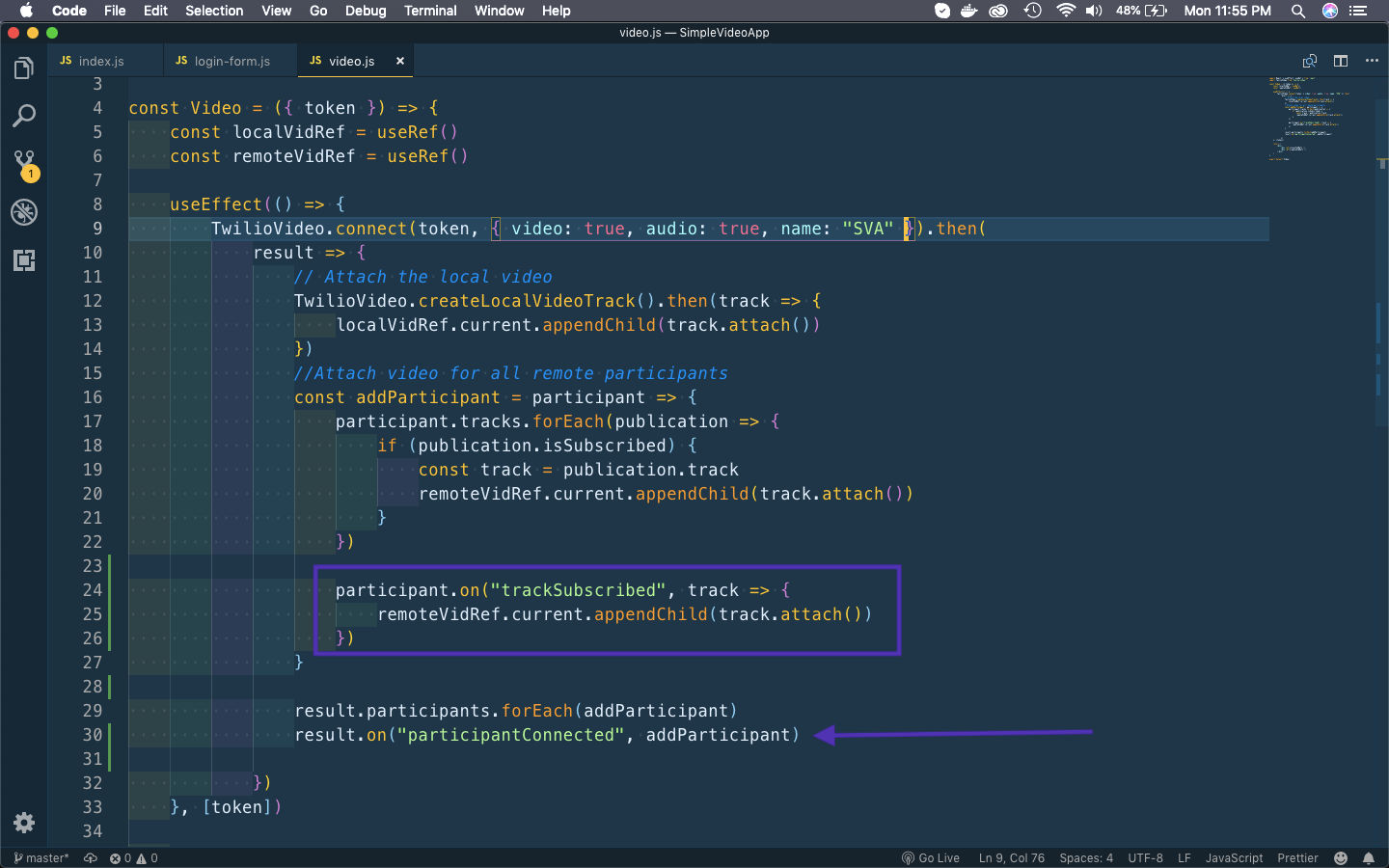This screenshot has width=1389, height=868.
Task: Open the Search view in activity bar
Action: coord(24,116)
